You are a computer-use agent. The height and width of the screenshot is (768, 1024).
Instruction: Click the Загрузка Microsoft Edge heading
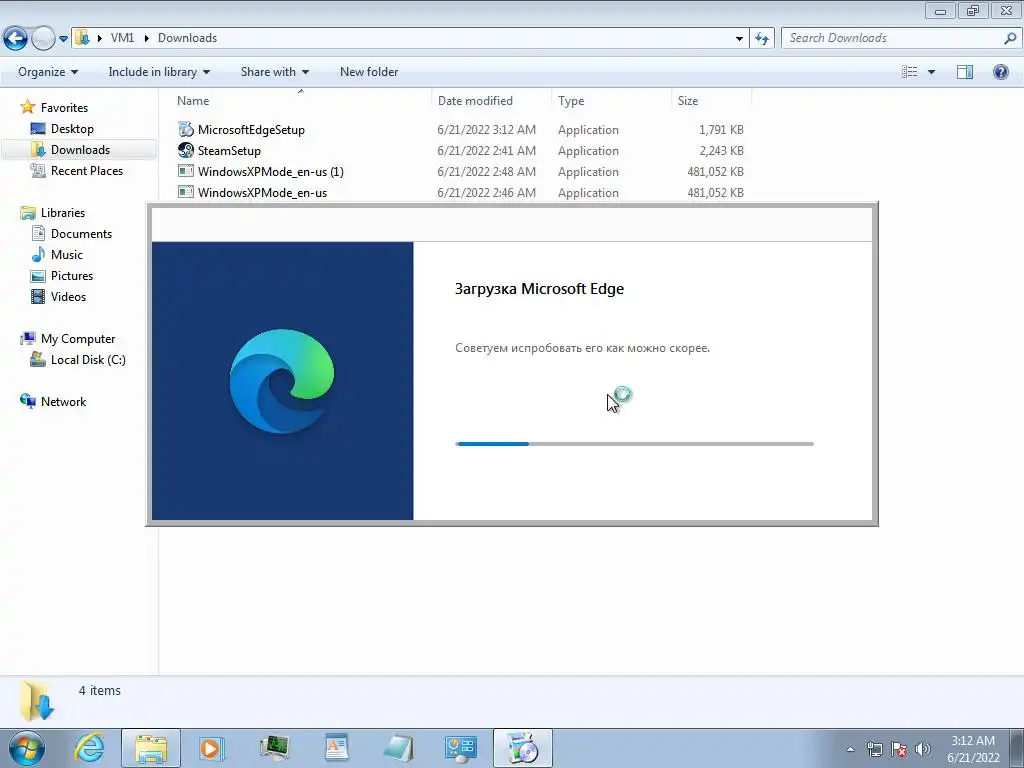tap(539, 289)
